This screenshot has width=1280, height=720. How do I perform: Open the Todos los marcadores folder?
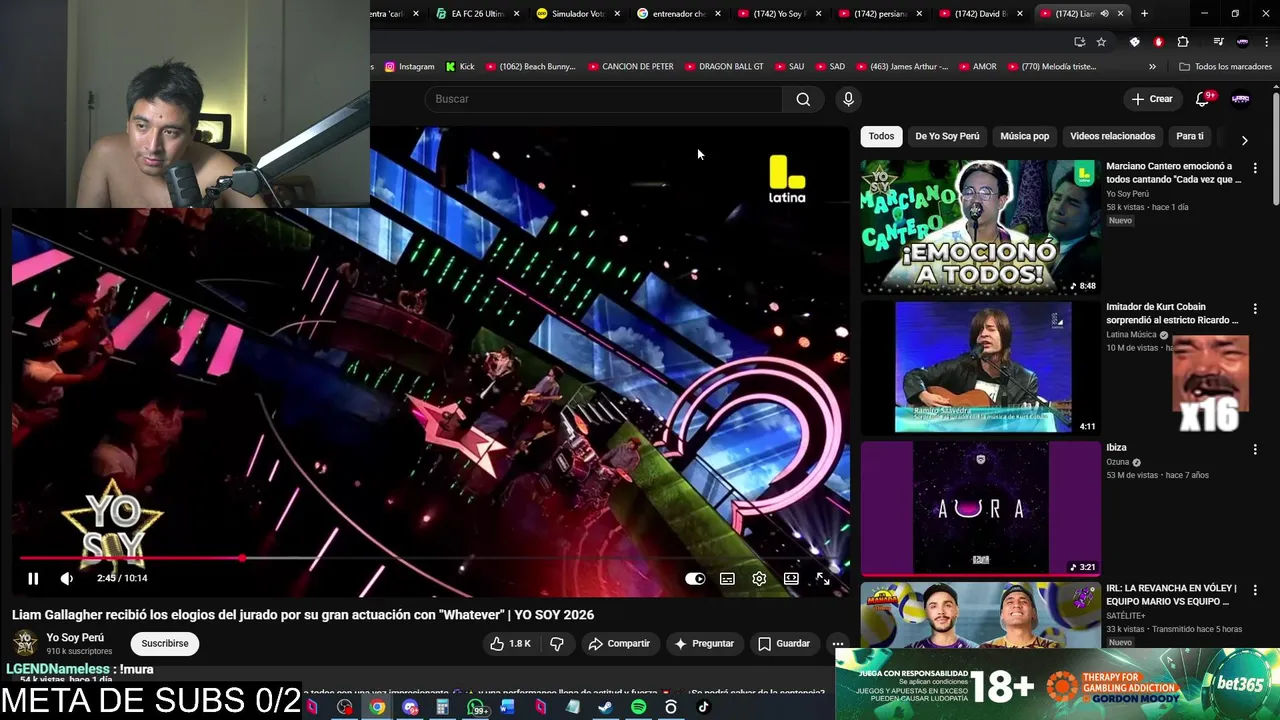tap(1225, 67)
